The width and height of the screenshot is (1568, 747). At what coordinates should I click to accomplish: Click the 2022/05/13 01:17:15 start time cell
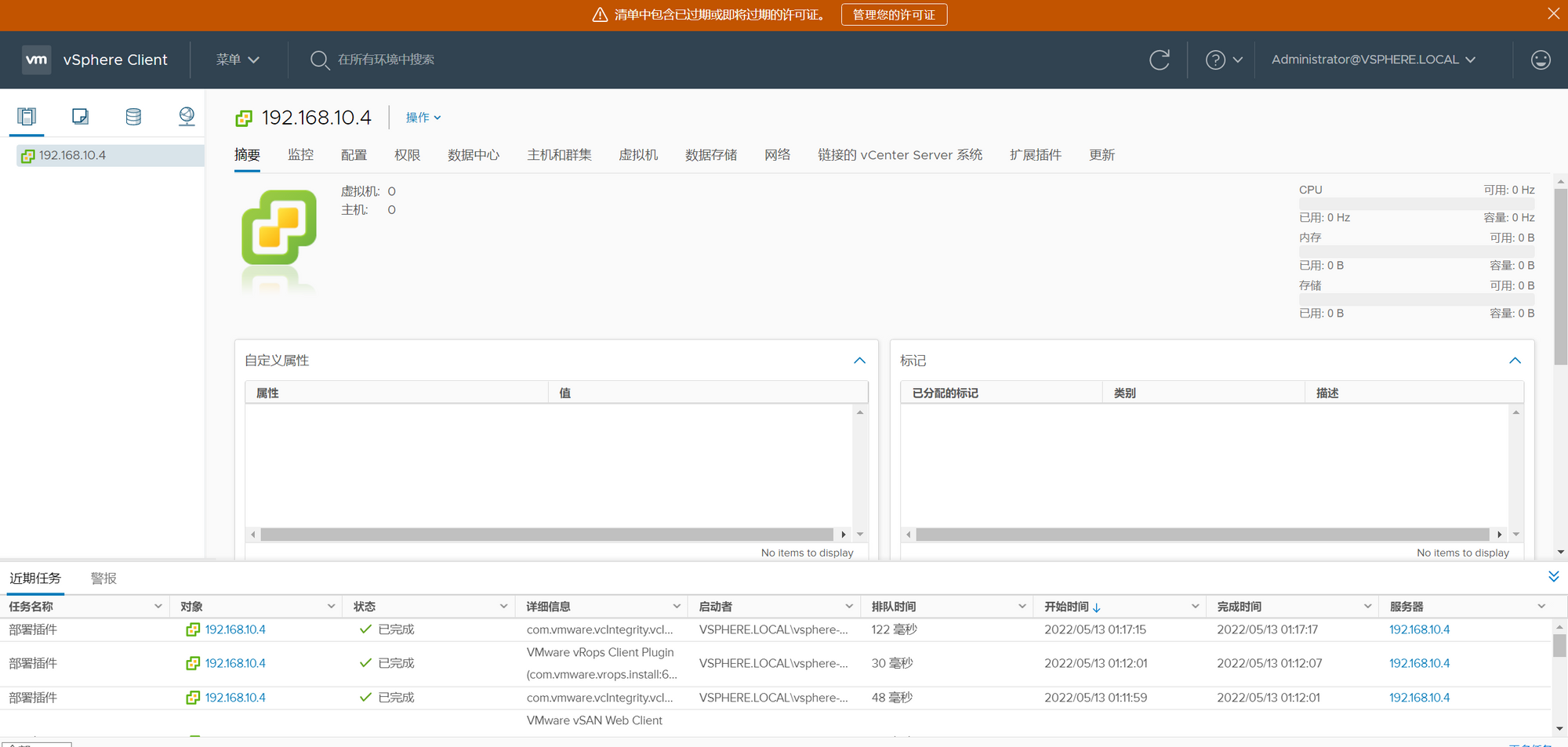pyautogui.click(x=1095, y=629)
